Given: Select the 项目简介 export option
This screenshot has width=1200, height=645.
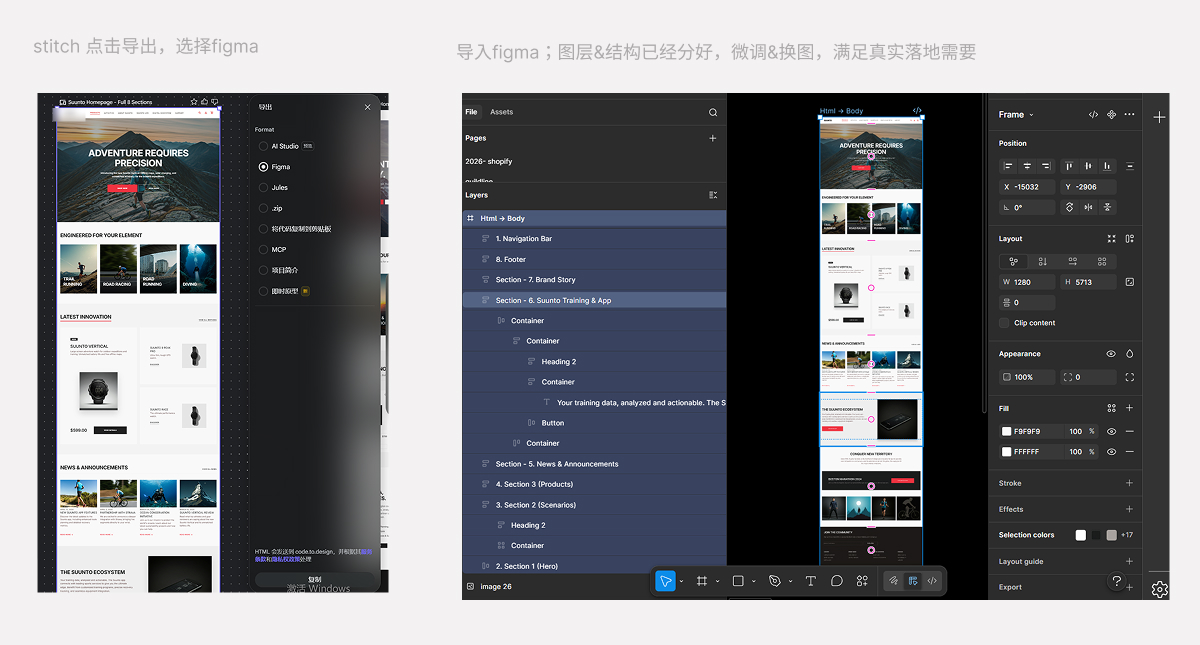Looking at the screenshot, I should pyautogui.click(x=263, y=270).
